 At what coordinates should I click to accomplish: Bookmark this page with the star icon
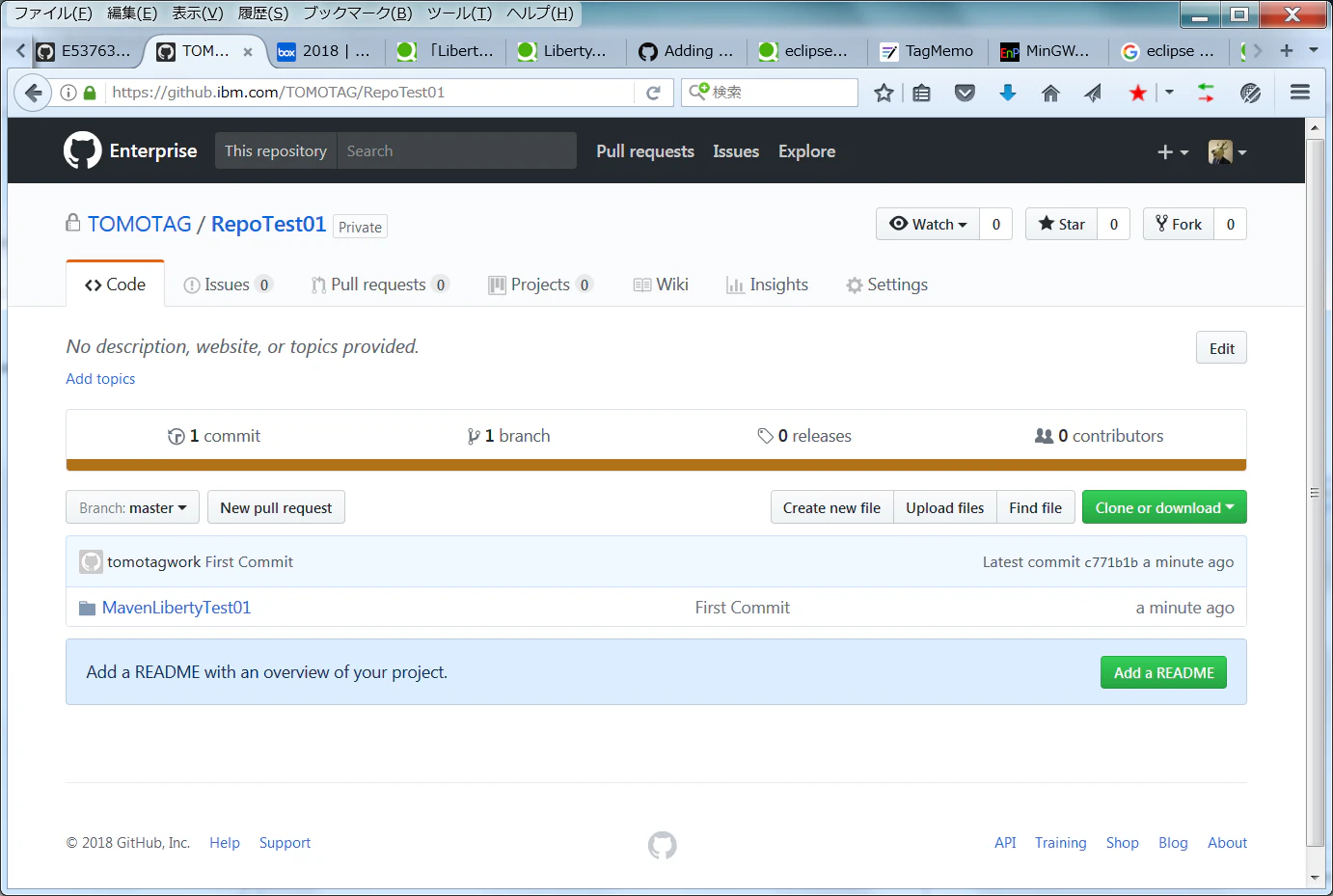[x=884, y=93]
